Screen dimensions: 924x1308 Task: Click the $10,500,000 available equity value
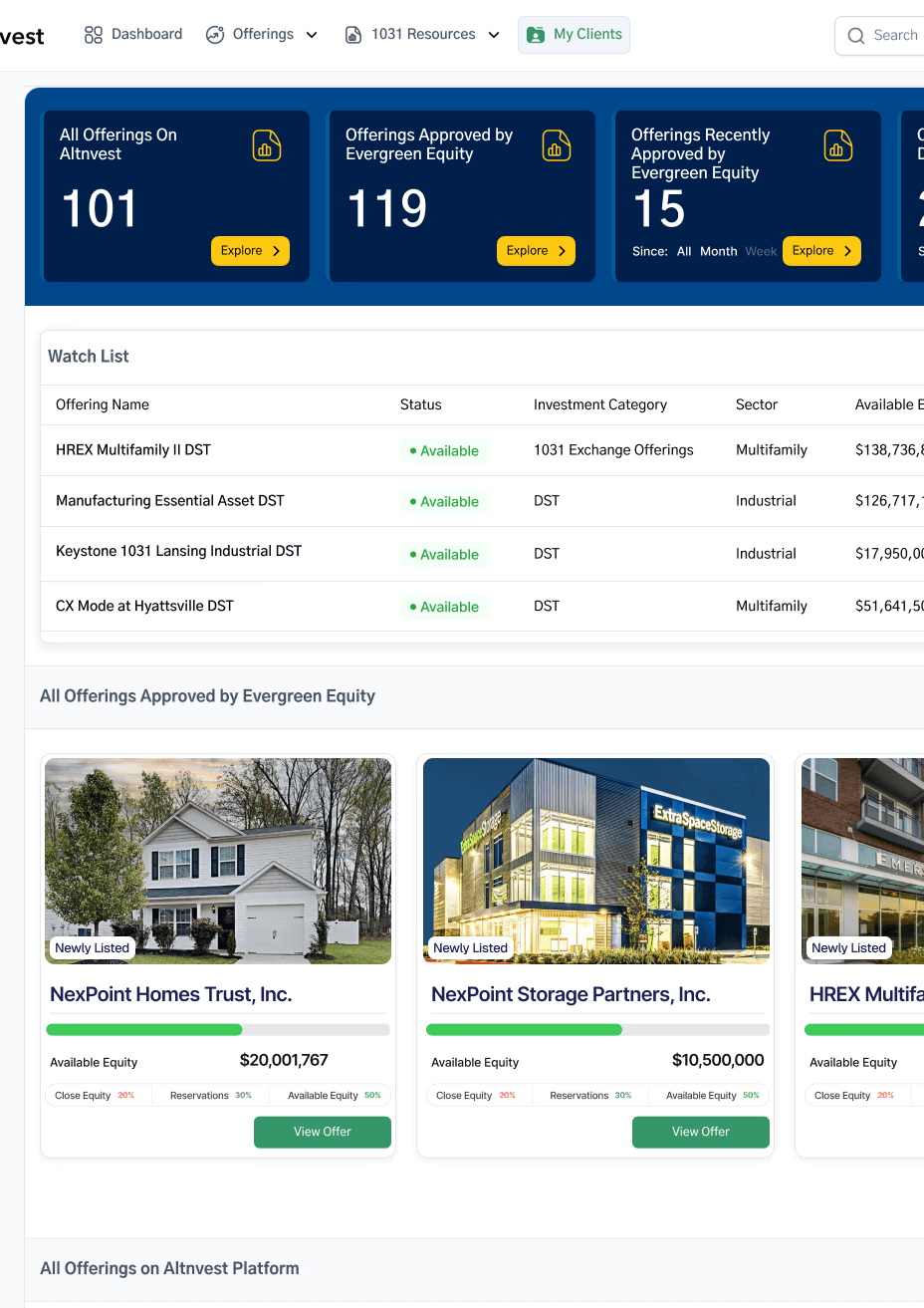click(x=718, y=1060)
